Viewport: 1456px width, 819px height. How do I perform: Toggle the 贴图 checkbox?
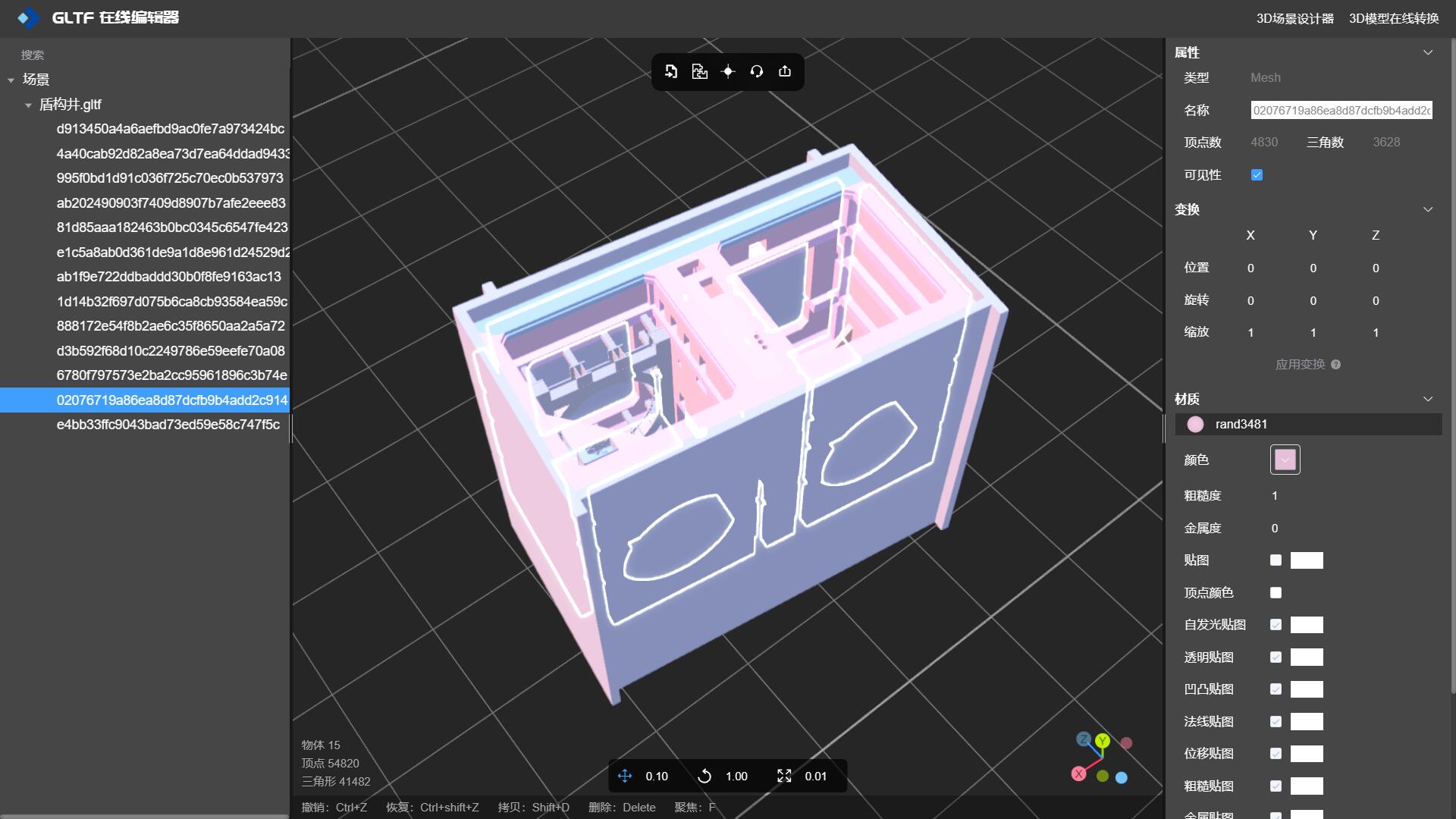coord(1276,560)
